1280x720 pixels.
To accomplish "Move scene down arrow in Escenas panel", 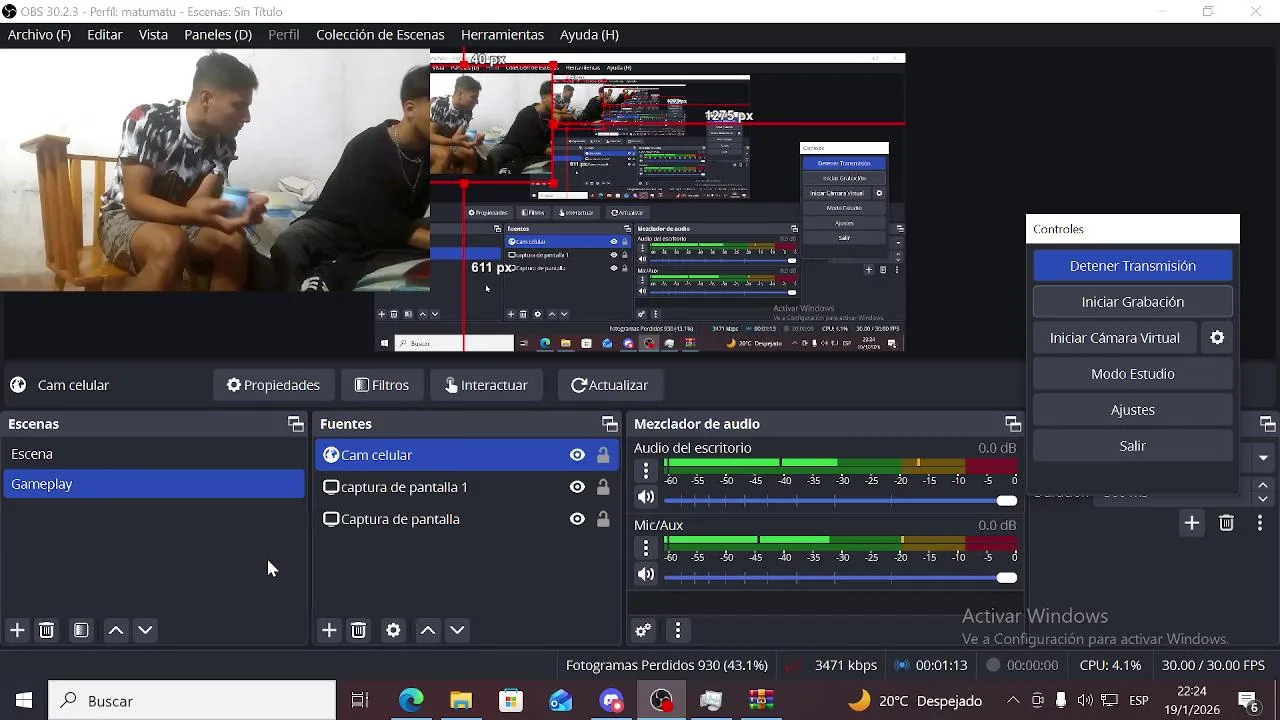I will (145, 630).
